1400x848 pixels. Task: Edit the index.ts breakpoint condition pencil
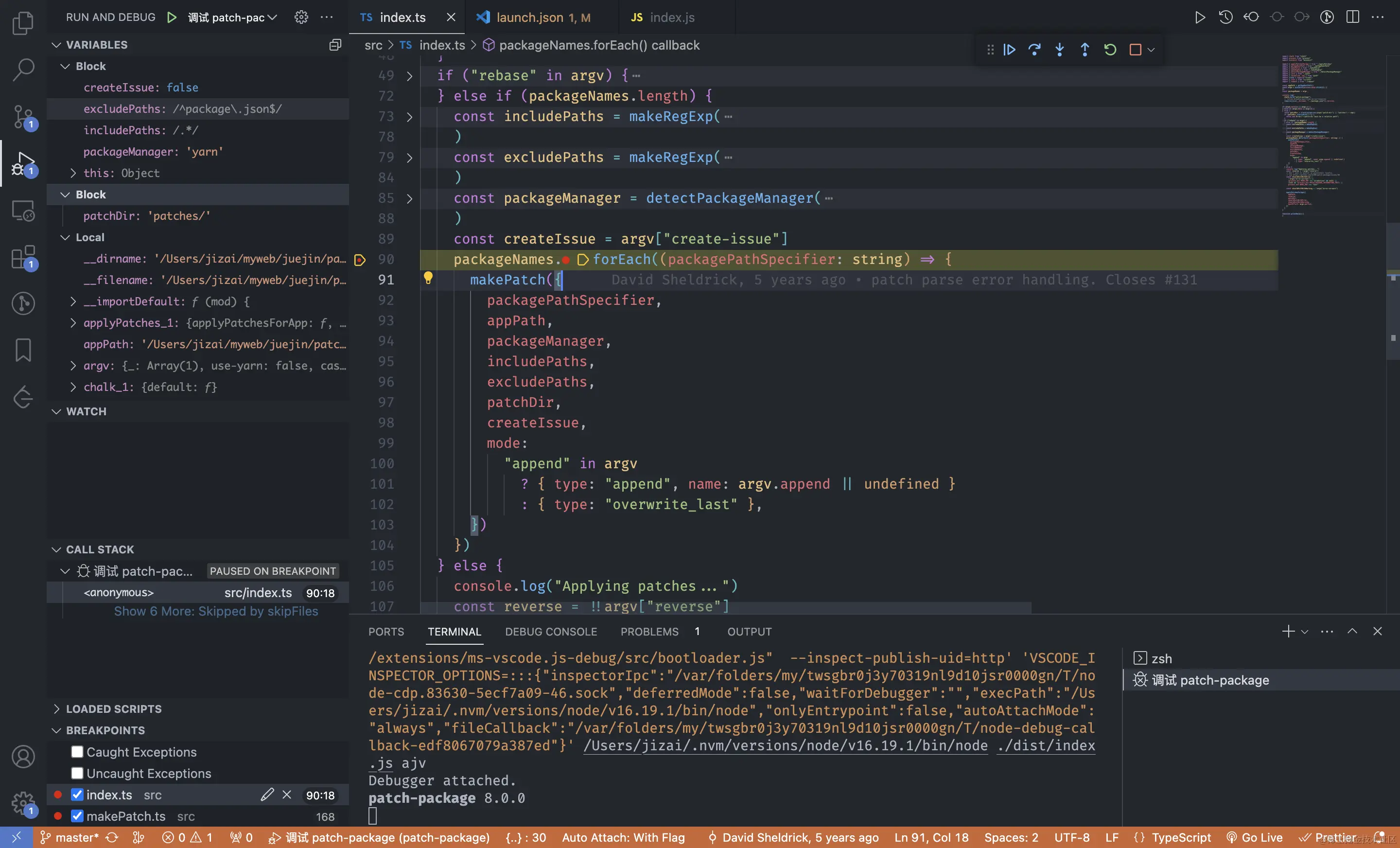(267, 795)
